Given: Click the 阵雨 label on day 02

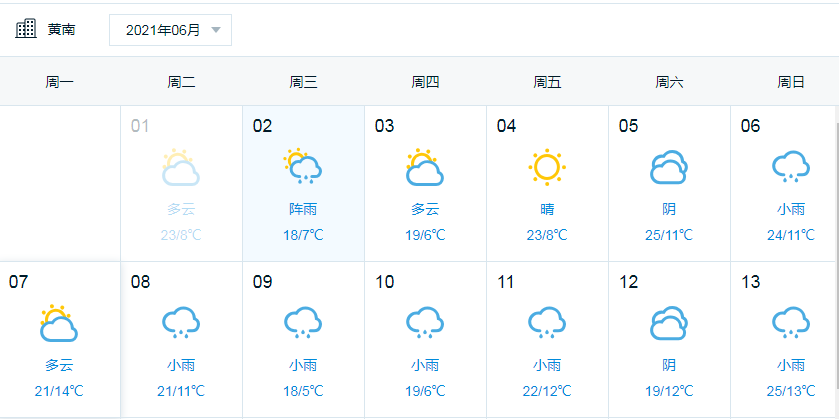Looking at the screenshot, I should (303, 209).
